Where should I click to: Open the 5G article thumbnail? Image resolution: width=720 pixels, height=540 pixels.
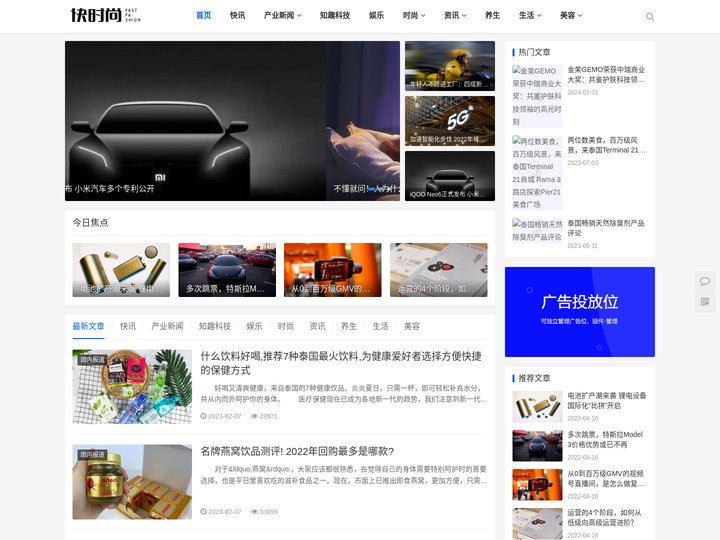click(x=450, y=121)
